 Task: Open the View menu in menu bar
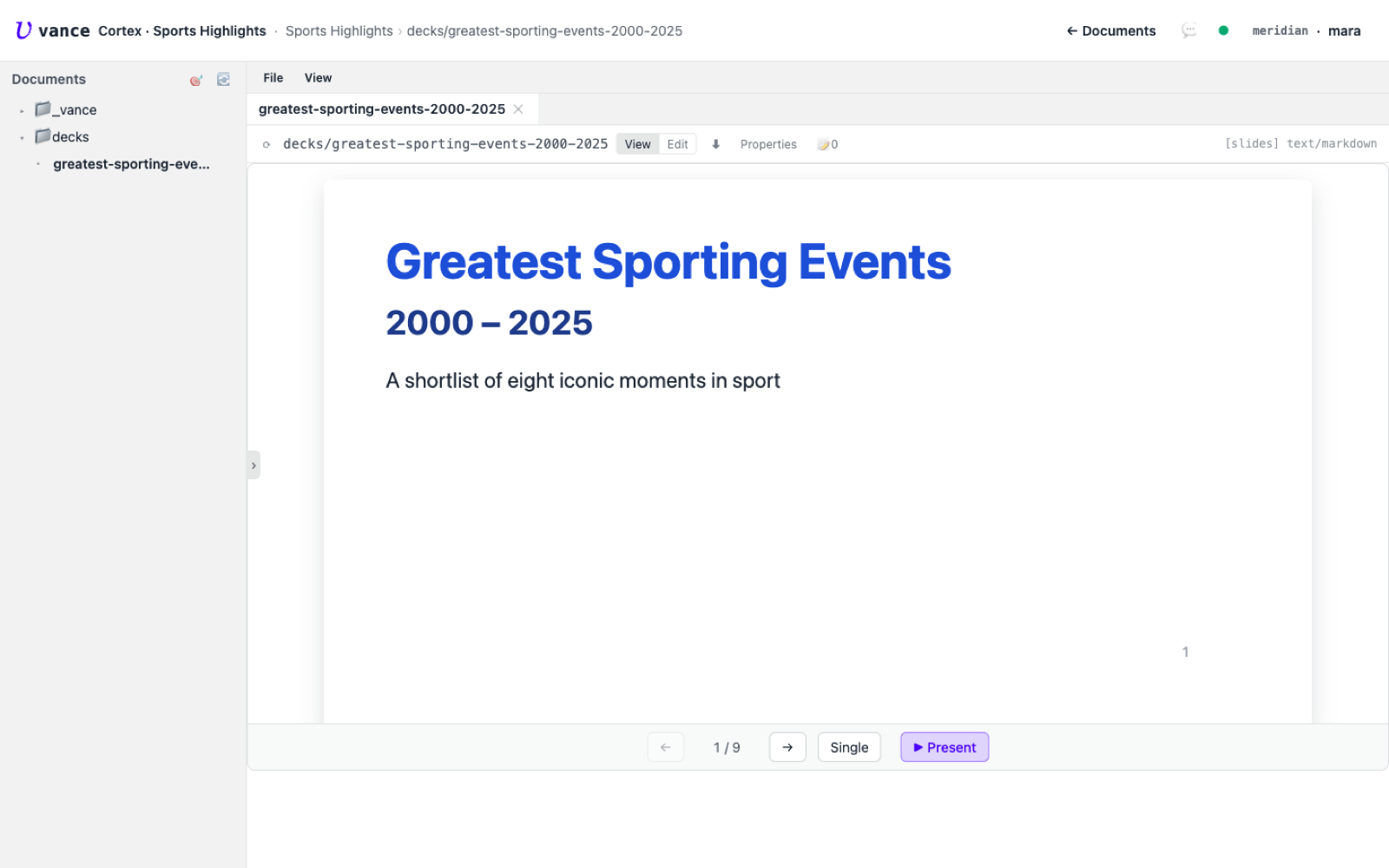318,78
